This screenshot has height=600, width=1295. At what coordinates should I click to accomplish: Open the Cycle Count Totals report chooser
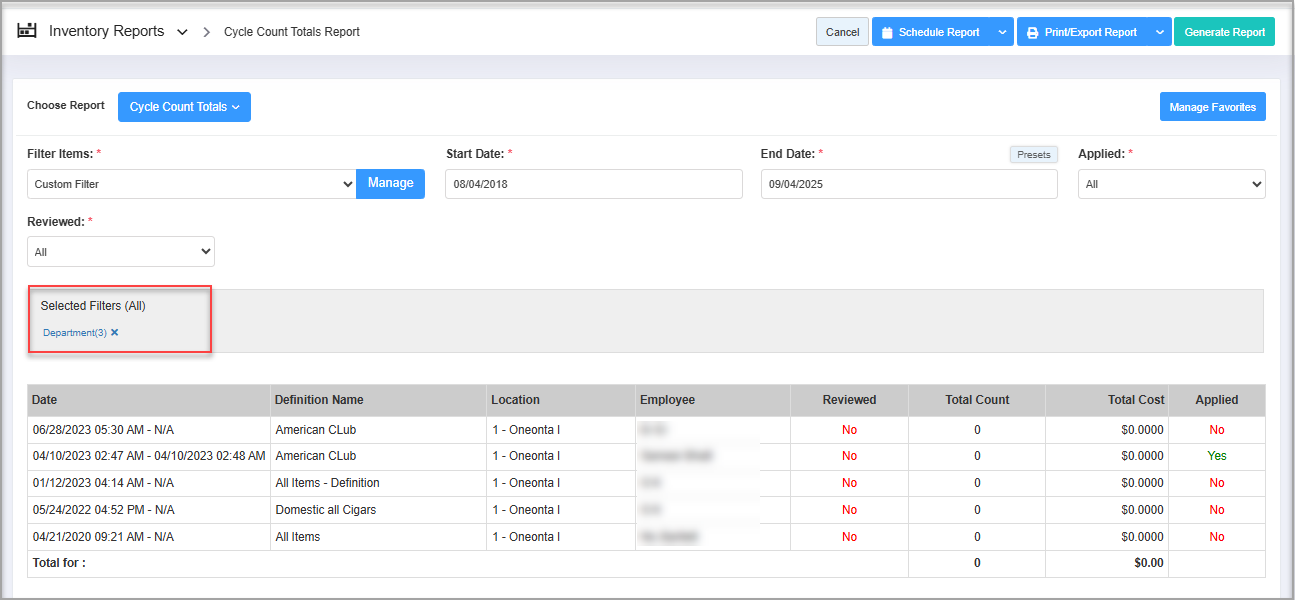pos(184,107)
